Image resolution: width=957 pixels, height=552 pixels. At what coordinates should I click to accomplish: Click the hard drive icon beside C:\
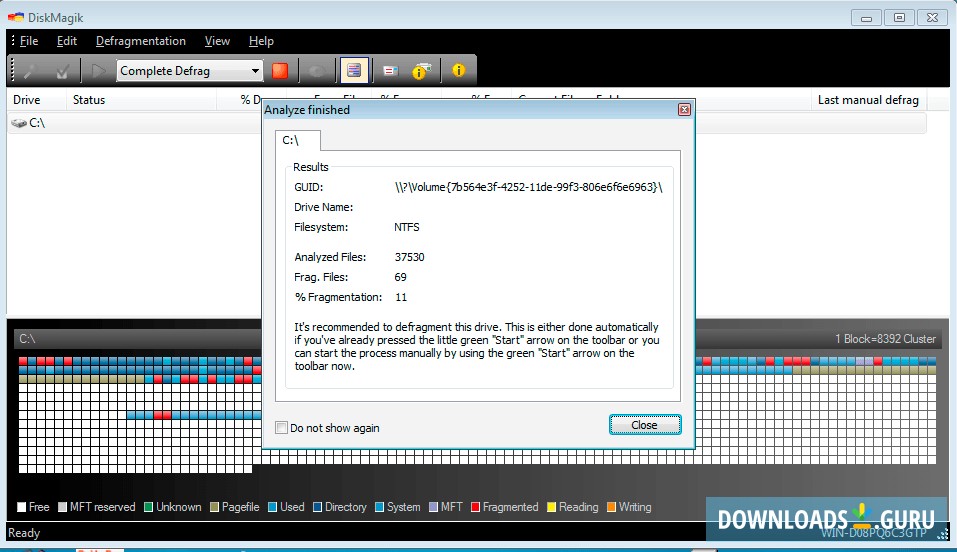pos(19,123)
